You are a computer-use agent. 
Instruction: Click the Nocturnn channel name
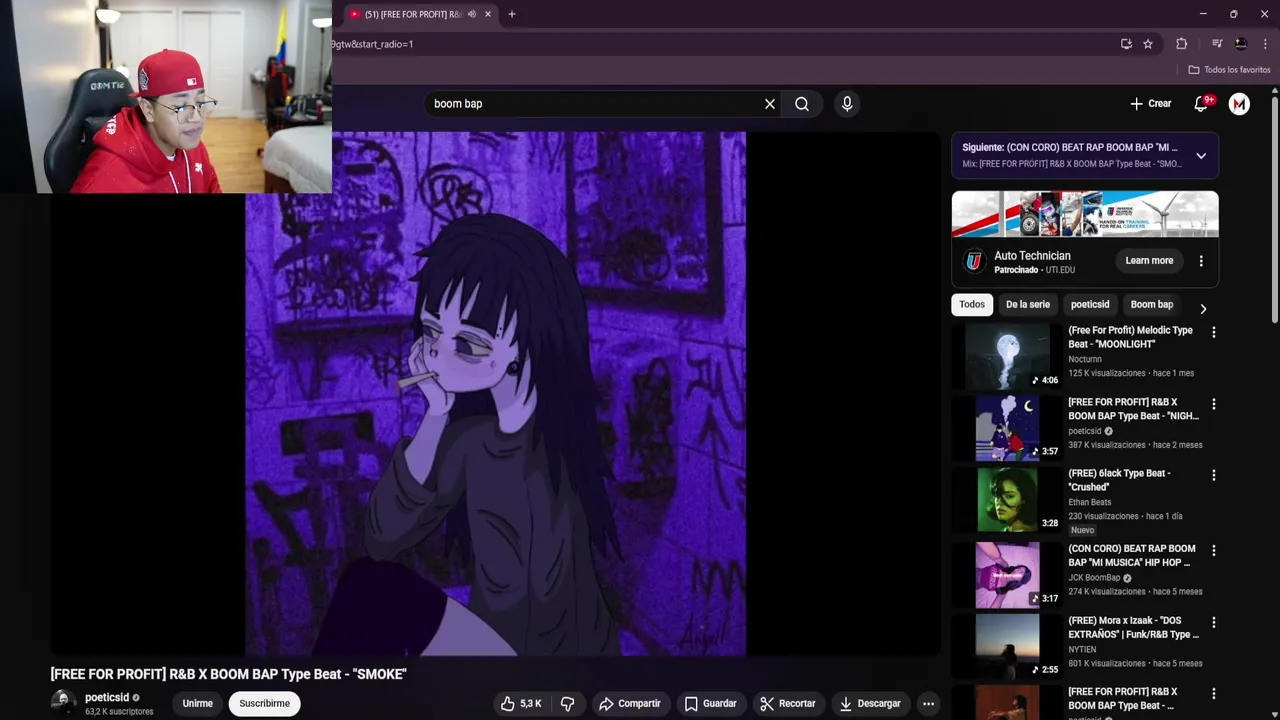[x=1085, y=359]
